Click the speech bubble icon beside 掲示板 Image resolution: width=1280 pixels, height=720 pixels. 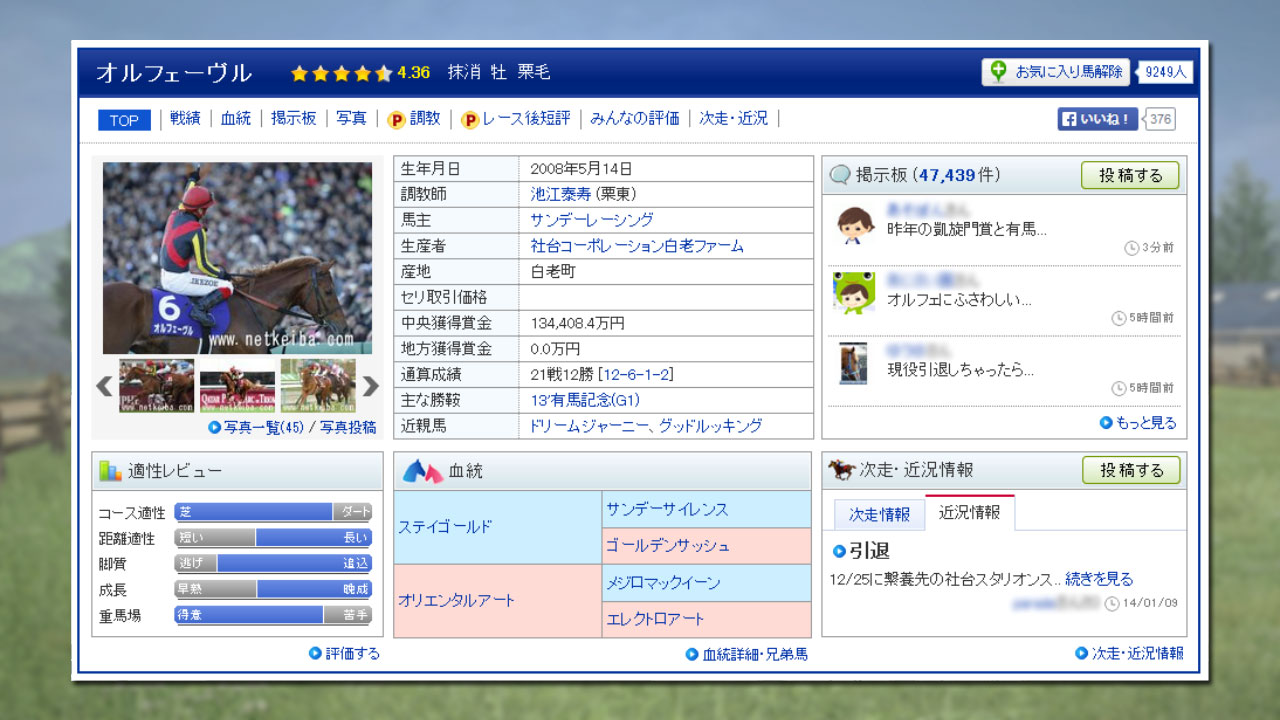click(840, 176)
